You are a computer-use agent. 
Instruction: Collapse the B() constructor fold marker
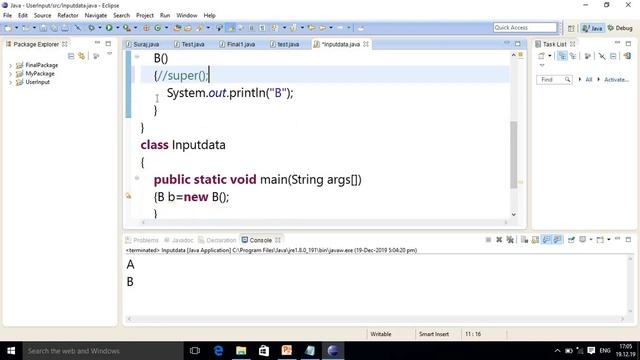pos(137,57)
